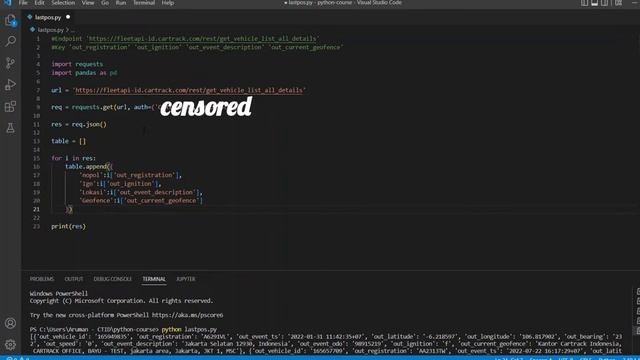Click 'res = req.json()' on line 11

79,124
